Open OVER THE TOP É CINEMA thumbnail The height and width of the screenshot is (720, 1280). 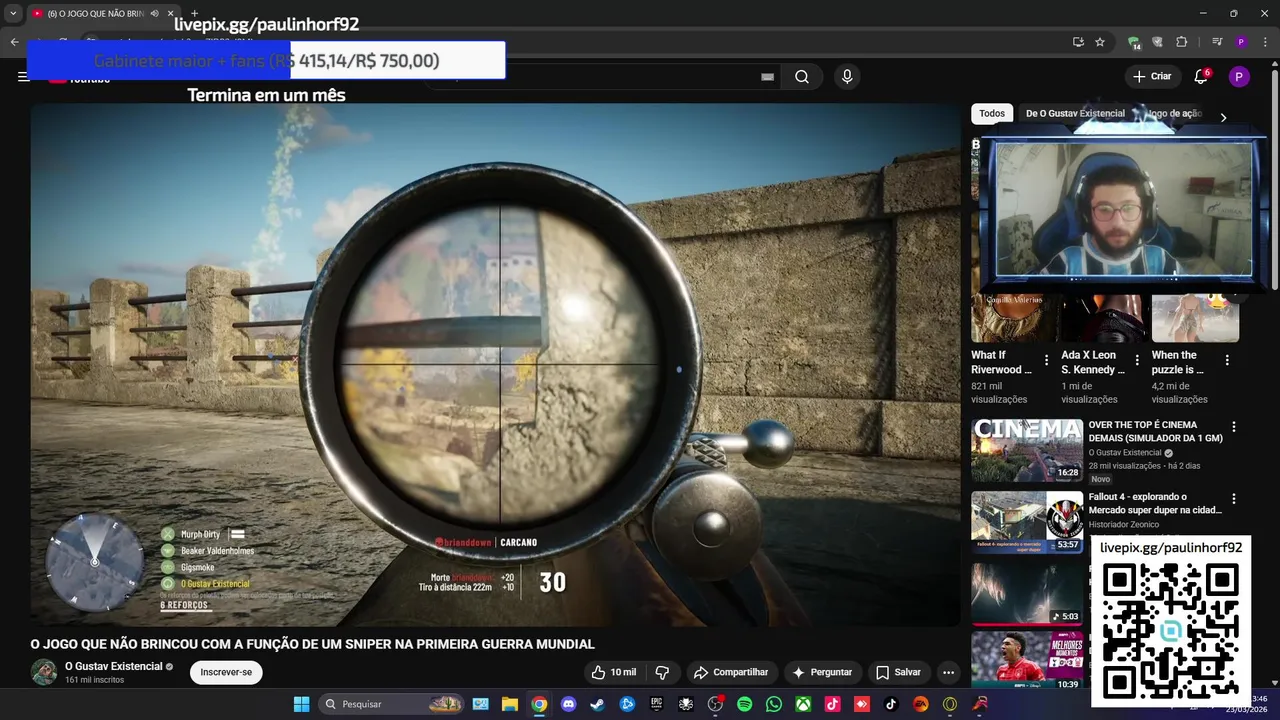coord(1027,450)
